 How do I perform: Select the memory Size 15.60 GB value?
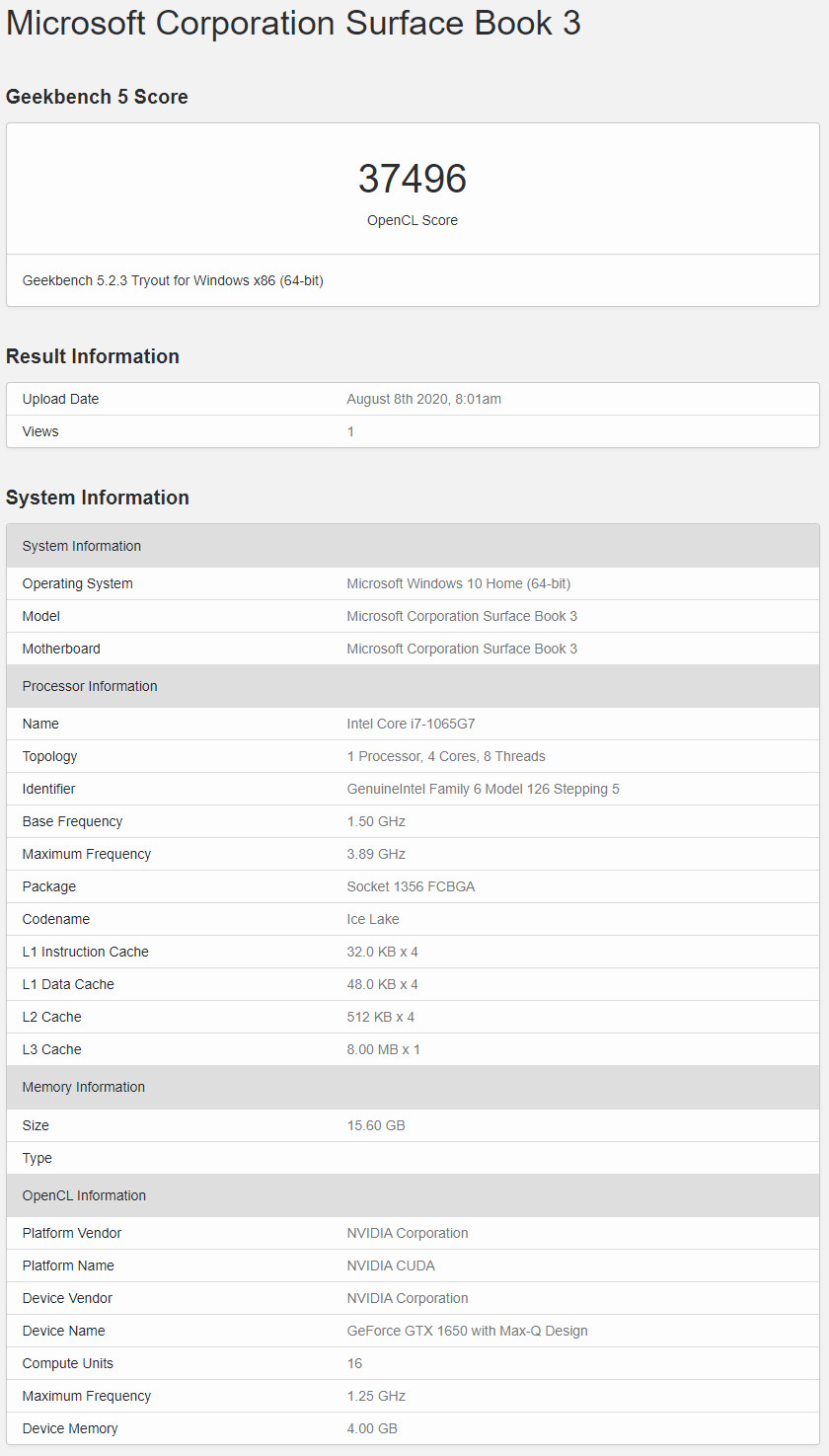376,1125
